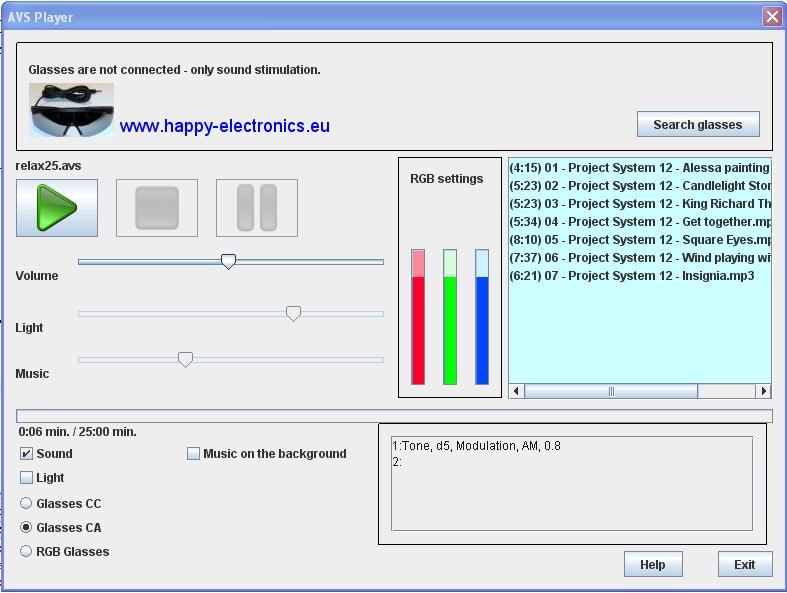Click the glasses product image
Image resolution: width=787 pixels, height=593 pixels.
click(71, 109)
